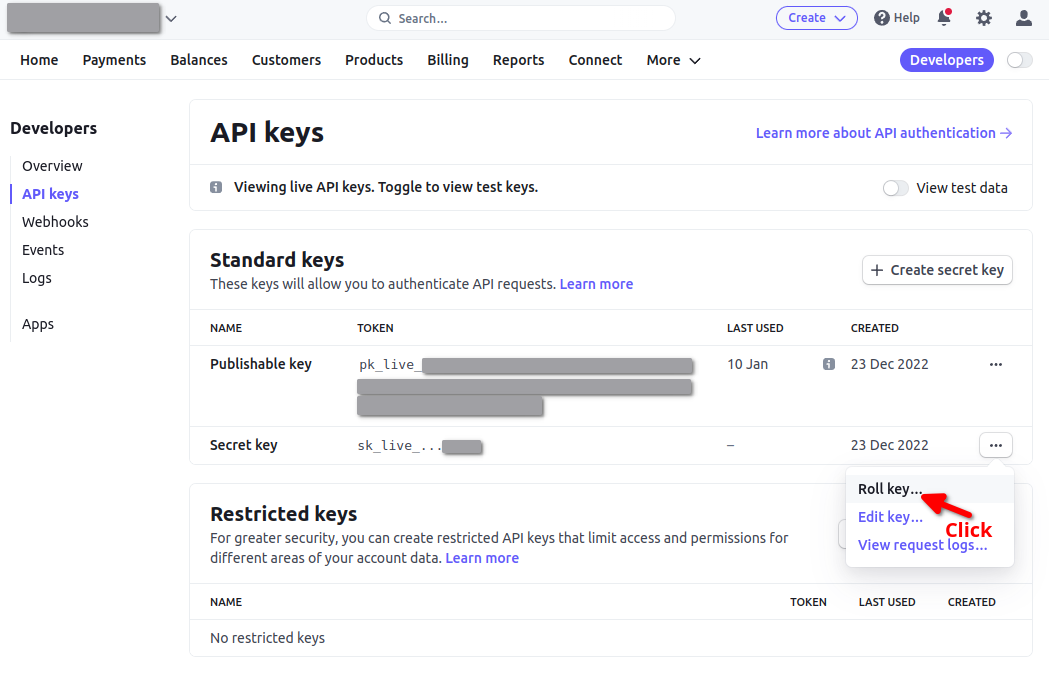Viewport: 1049px width, 680px height.
Task: Open the account switcher chevron
Action: pos(170,18)
